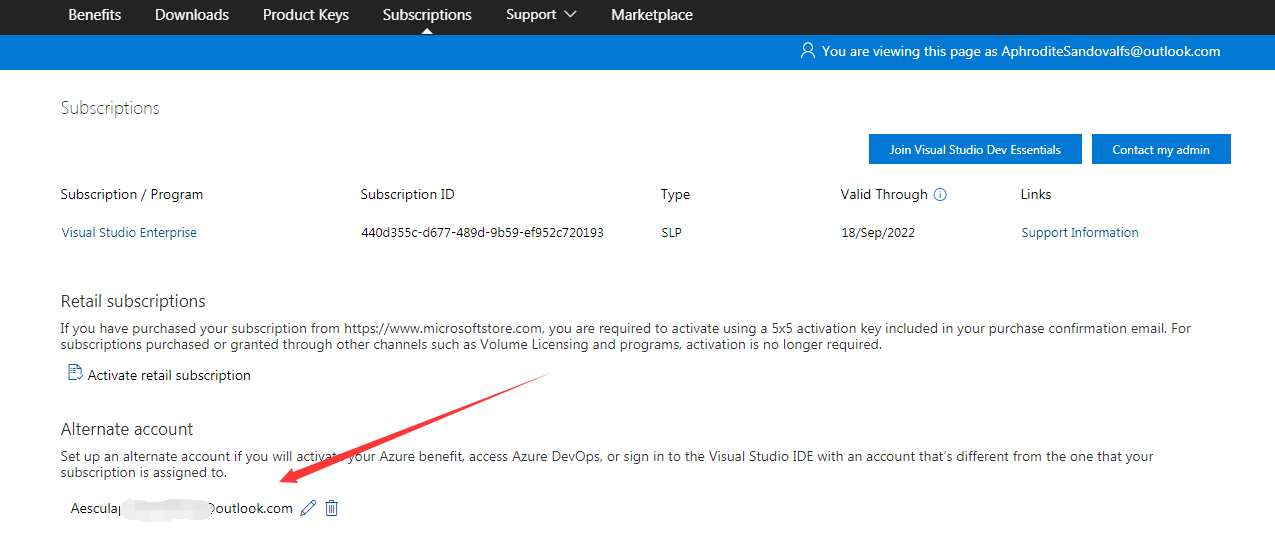Open the Visual Studio Enterprise subscription link
Viewport: 1275px width, 551px height.
[129, 233]
